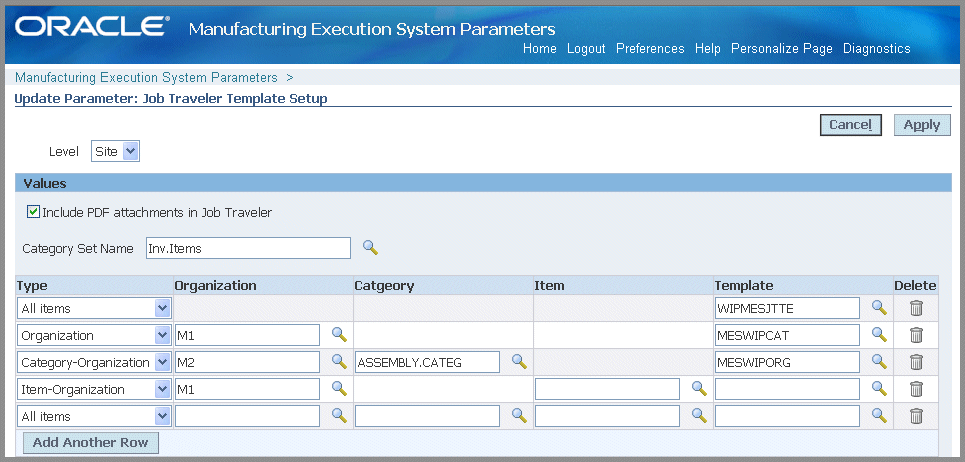This screenshot has height=462, width=965.
Task: Delete the Item-Organization row
Action: [x=916, y=389]
